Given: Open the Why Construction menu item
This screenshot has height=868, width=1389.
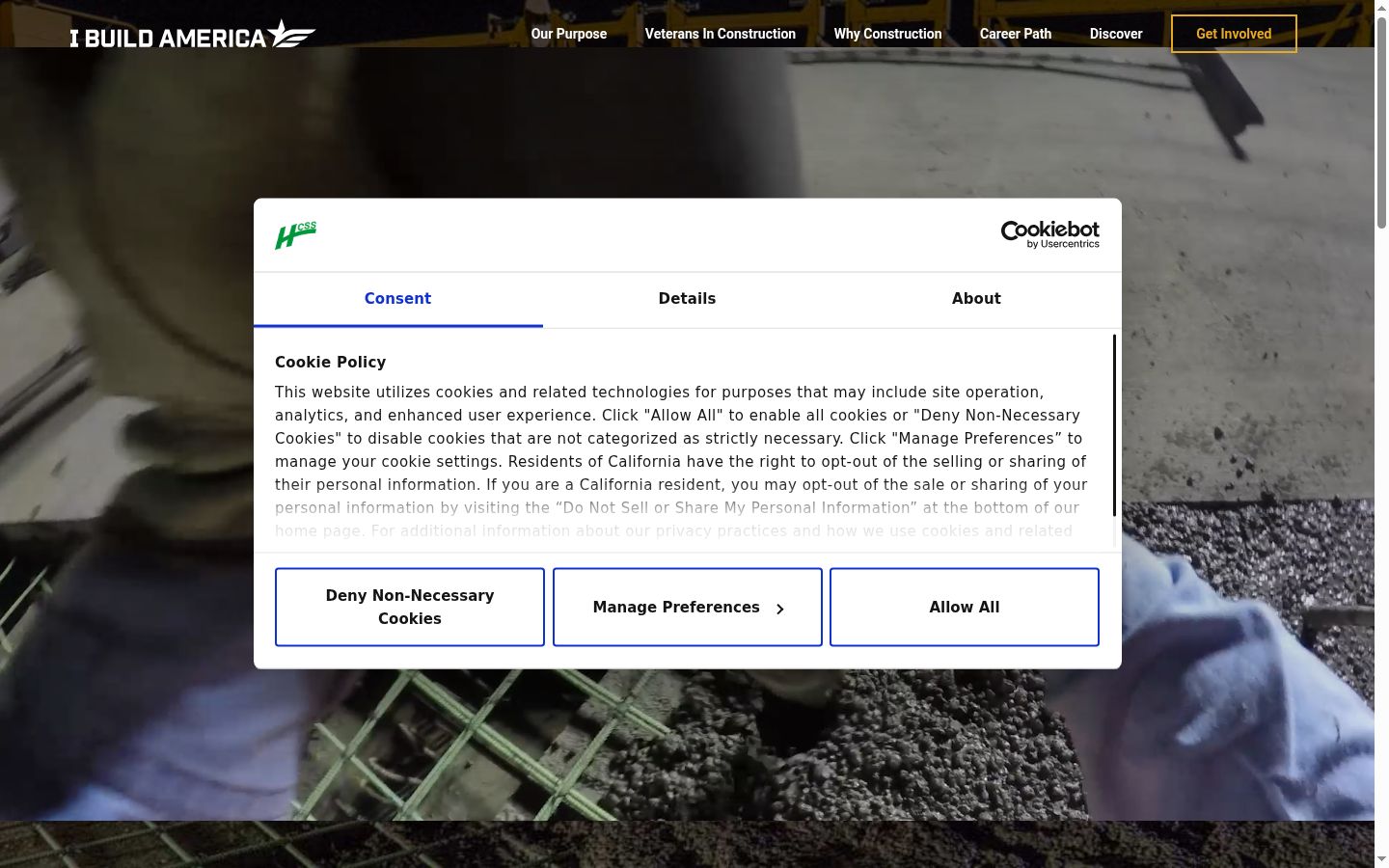Looking at the screenshot, I should (887, 34).
